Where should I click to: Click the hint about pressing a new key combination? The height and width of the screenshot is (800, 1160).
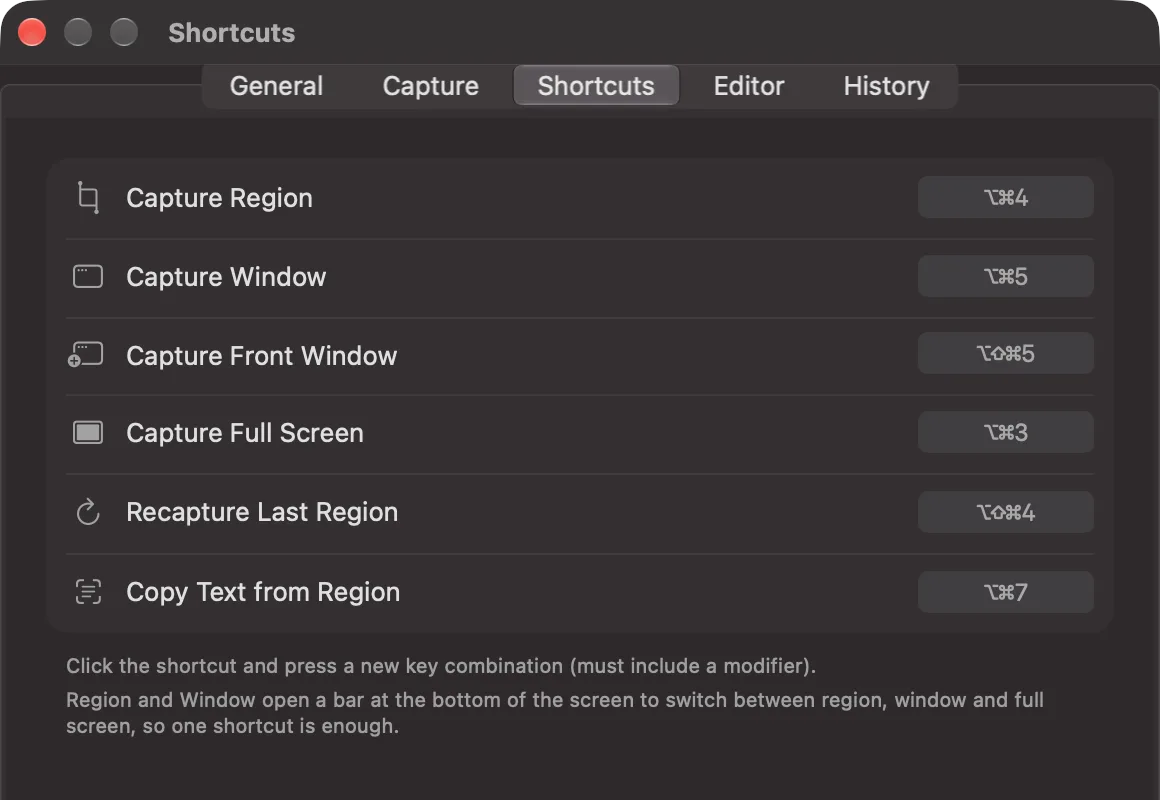(x=441, y=666)
